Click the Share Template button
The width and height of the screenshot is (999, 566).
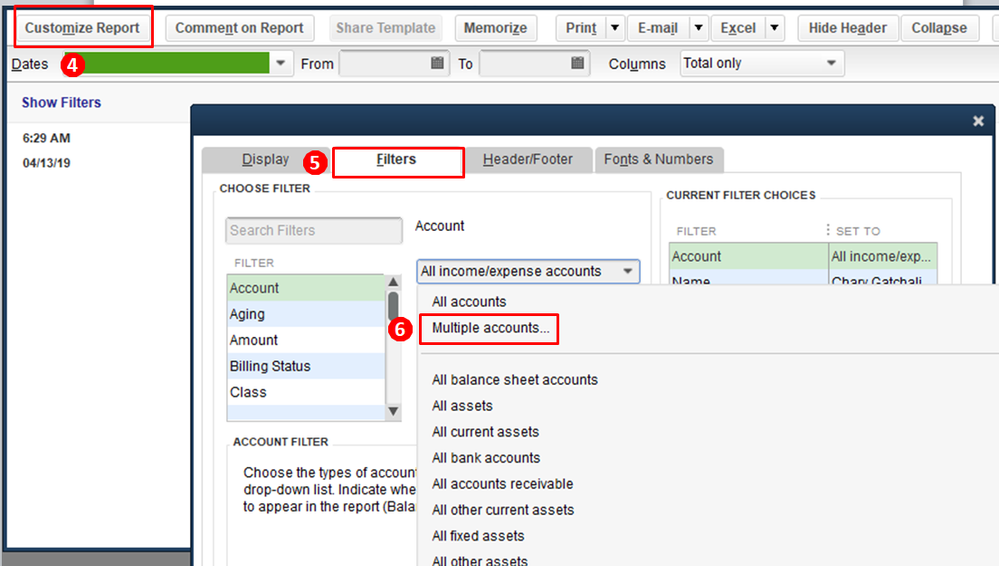click(x=386, y=28)
